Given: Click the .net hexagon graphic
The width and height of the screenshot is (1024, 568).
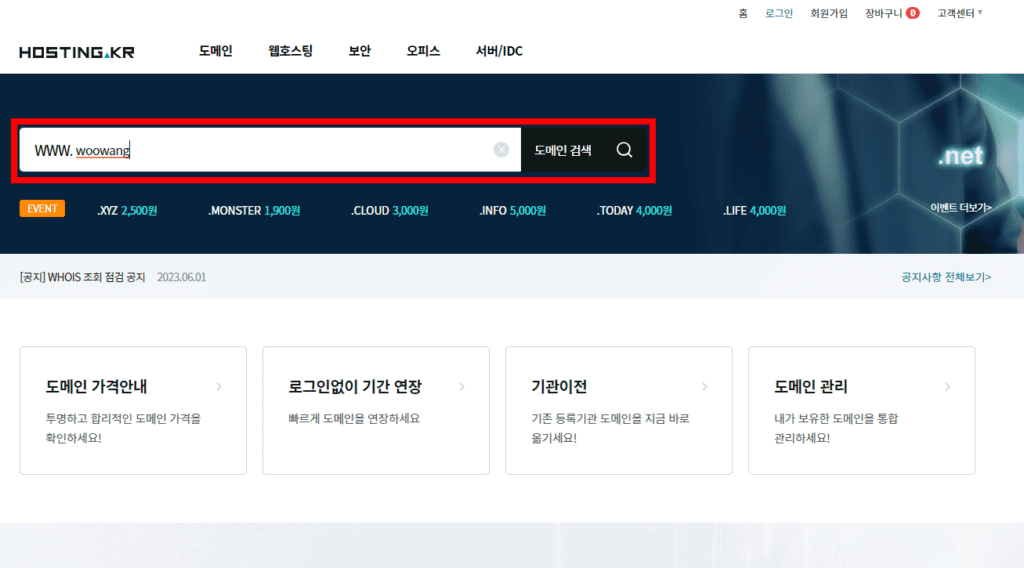Looking at the screenshot, I should (x=959, y=156).
